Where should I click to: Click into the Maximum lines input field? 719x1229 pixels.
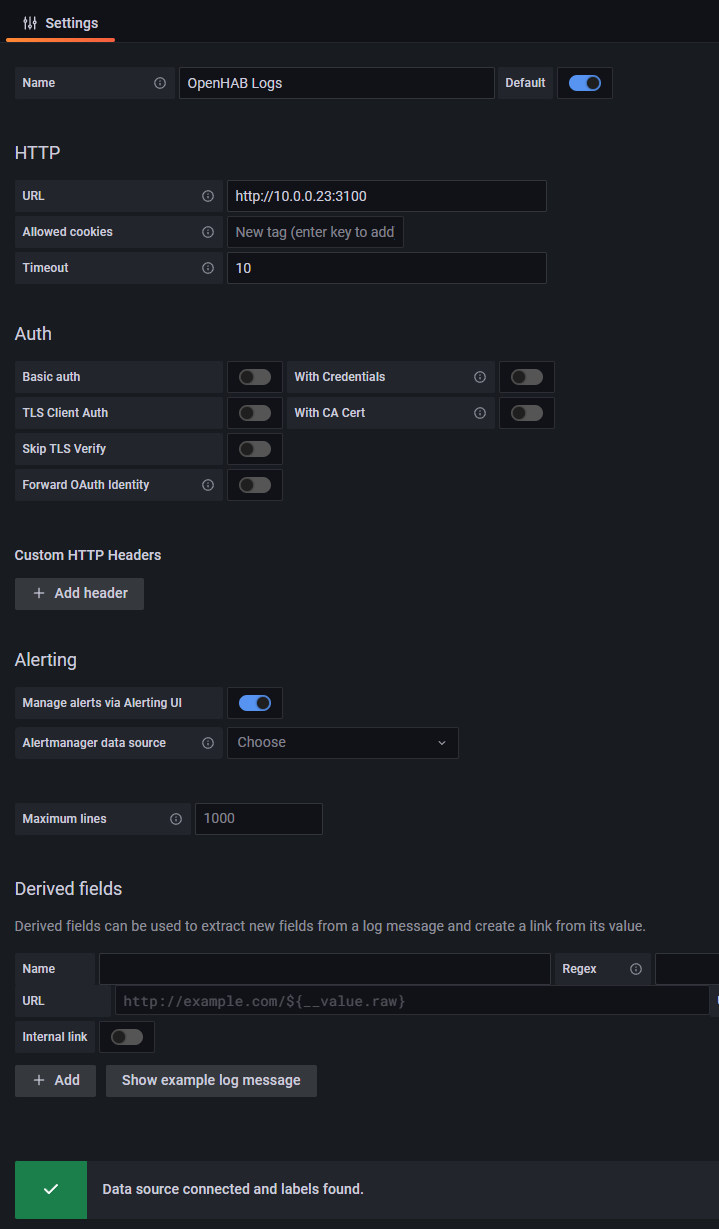(x=259, y=819)
